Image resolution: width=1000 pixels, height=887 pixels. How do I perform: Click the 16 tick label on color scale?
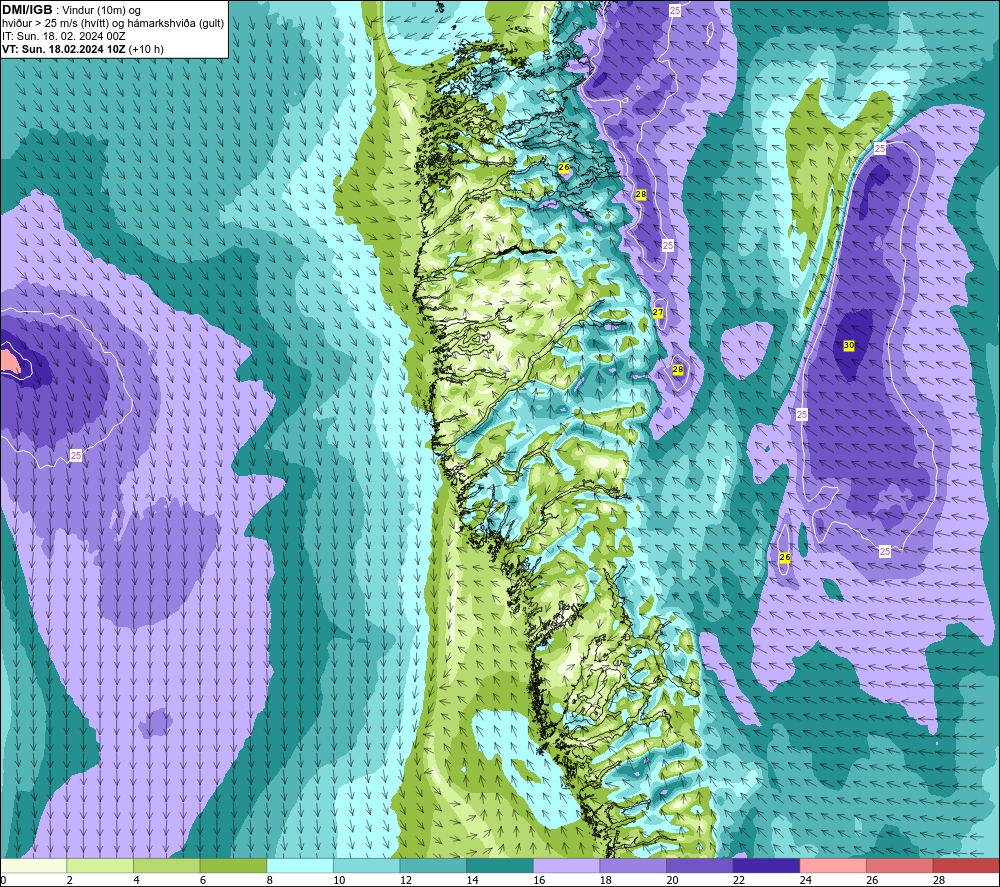[x=539, y=880]
